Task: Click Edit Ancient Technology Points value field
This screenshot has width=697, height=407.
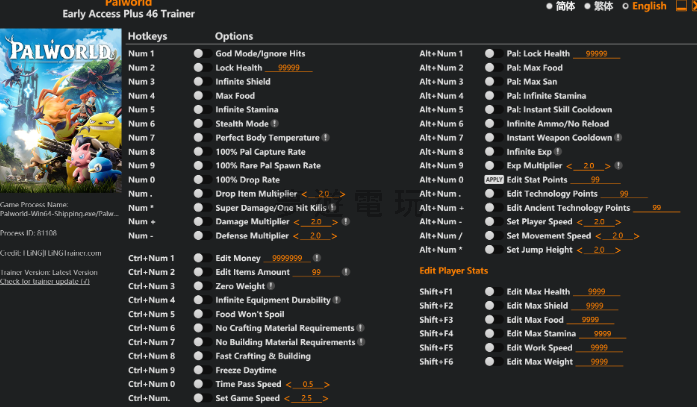Action: [x=657, y=207]
